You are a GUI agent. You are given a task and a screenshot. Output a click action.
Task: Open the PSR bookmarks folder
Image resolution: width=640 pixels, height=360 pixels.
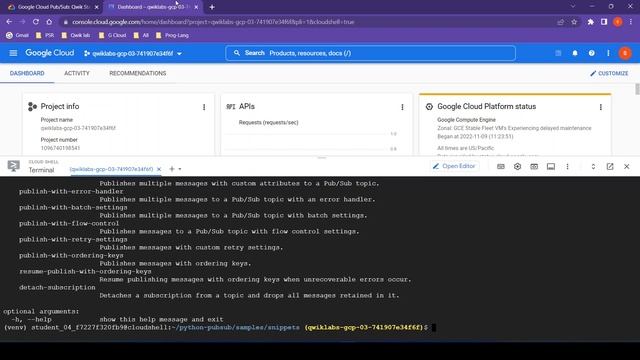tap(45, 36)
